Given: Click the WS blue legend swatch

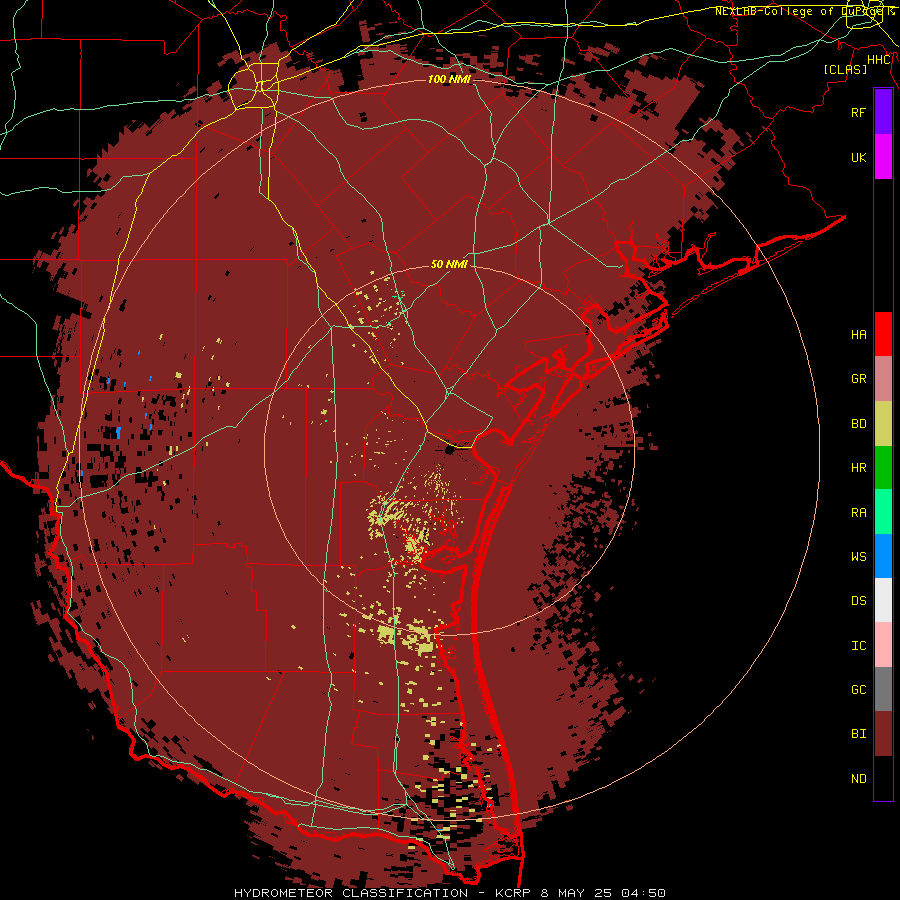Looking at the screenshot, I should click(x=883, y=556).
